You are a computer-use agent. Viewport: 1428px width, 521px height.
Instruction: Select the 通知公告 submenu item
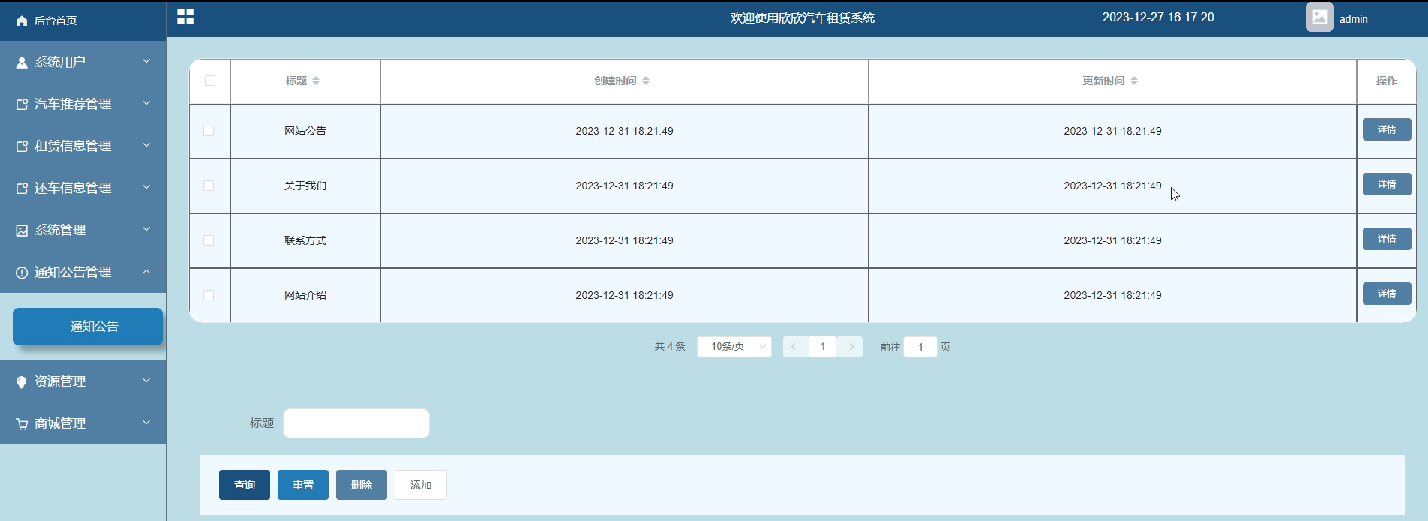pos(88,326)
